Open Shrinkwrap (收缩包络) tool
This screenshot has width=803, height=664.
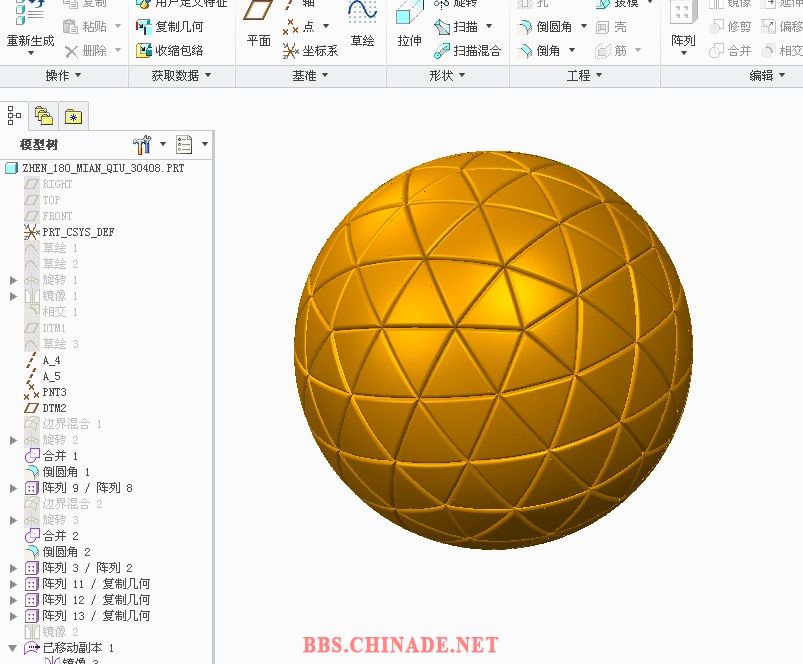(x=170, y=51)
